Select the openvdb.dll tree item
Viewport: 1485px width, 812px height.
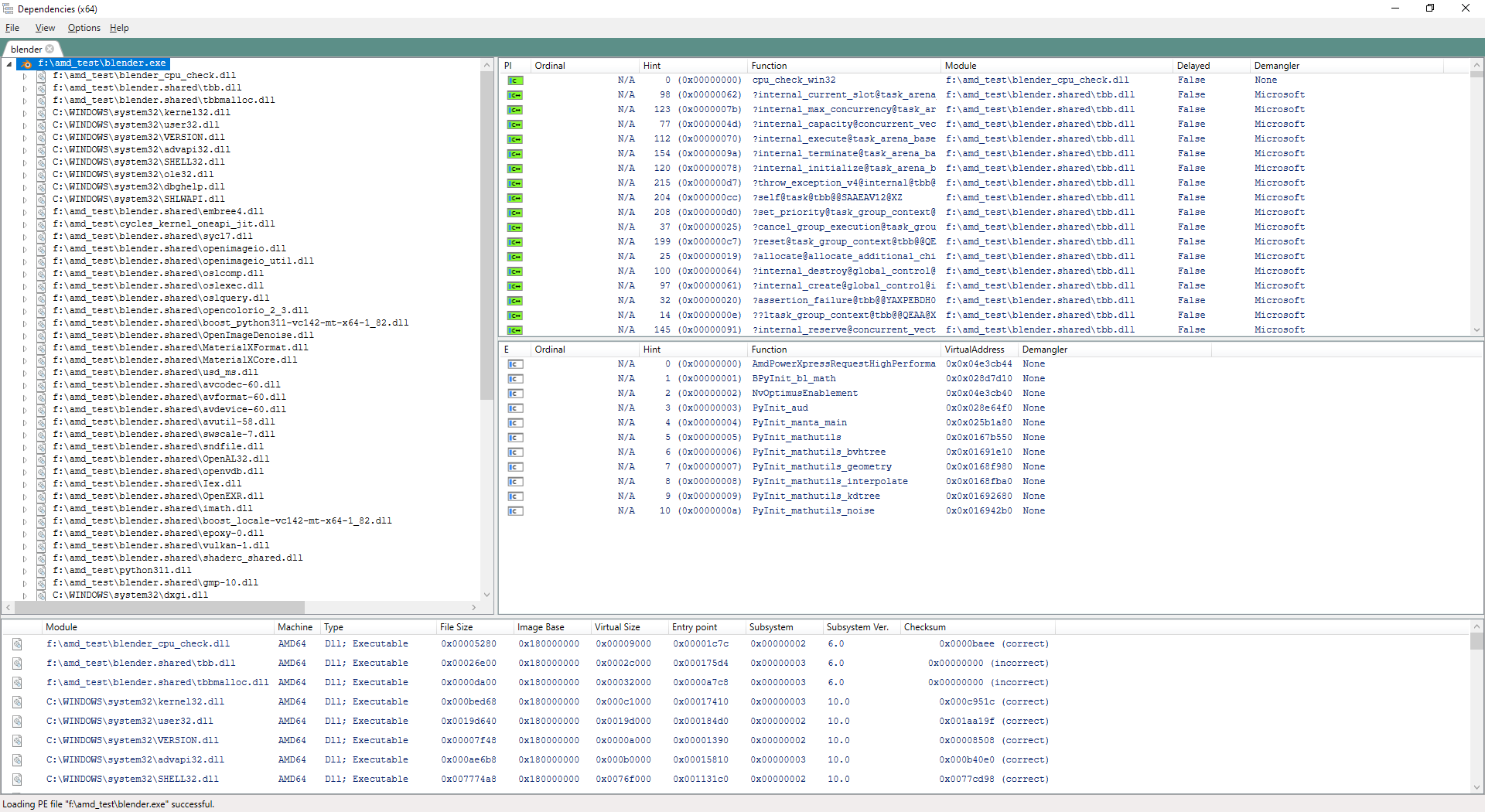tap(158, 472)
